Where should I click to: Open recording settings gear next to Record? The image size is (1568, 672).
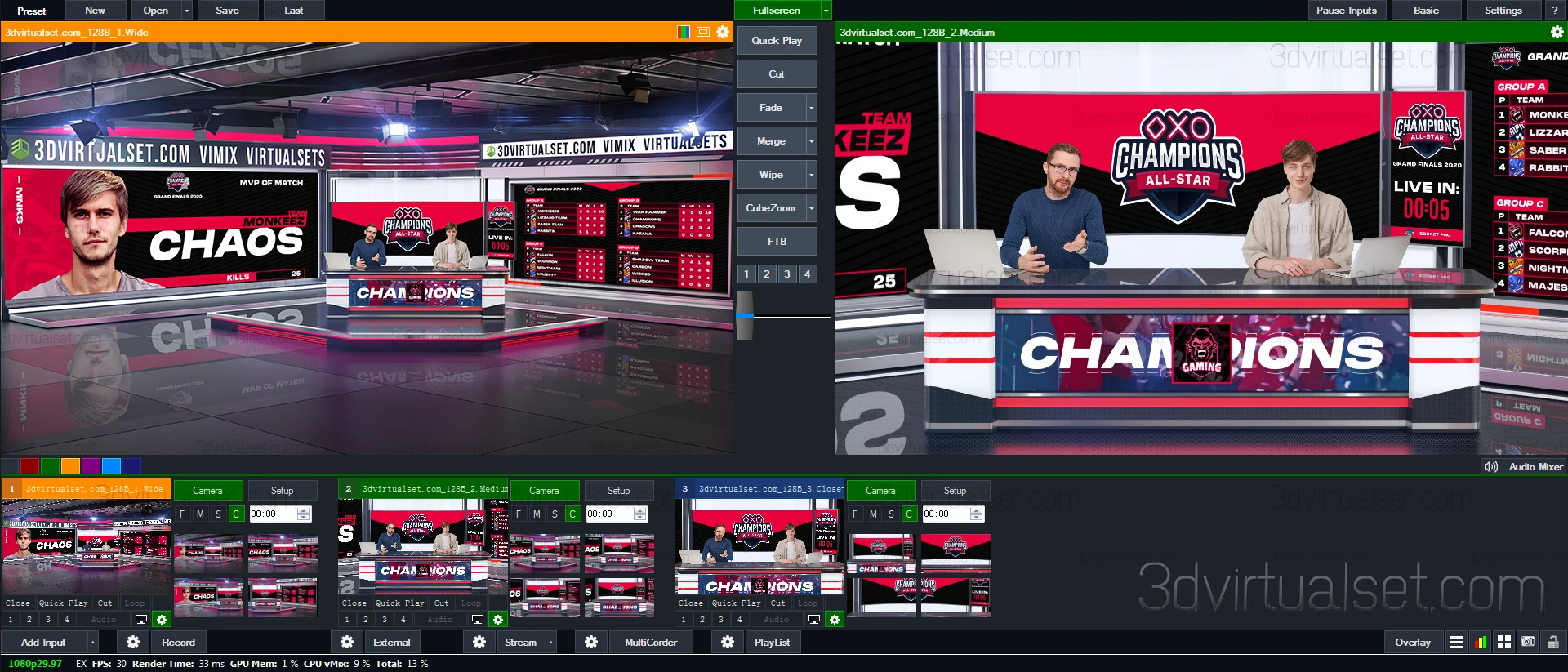coord(133,643)
